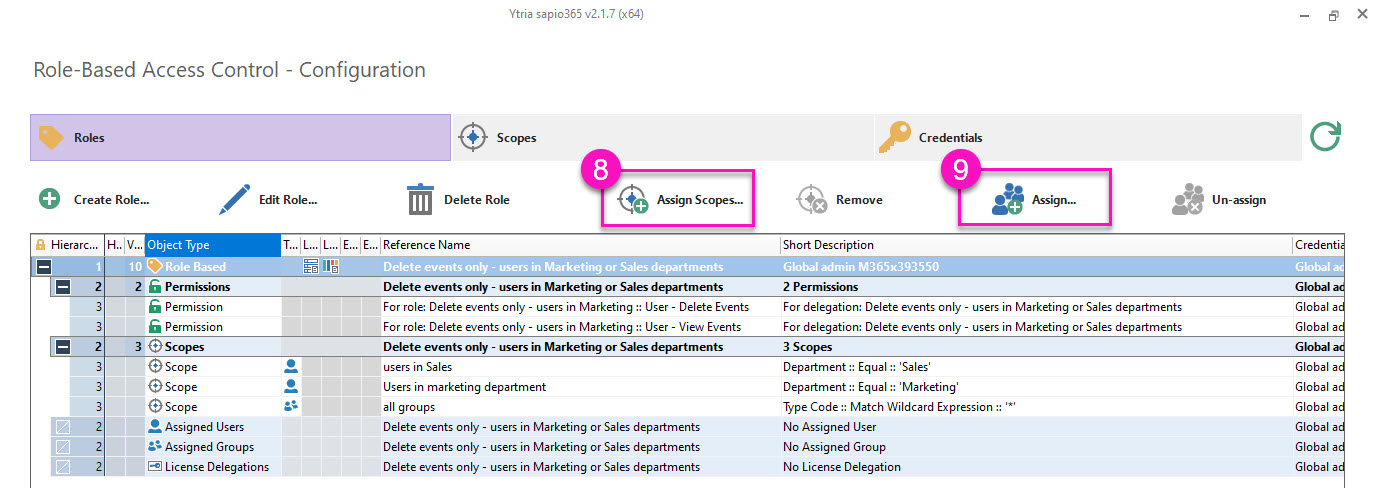
Task: Toggle the empty box beside Assigned Groups
Action: [x=63, y=447]
